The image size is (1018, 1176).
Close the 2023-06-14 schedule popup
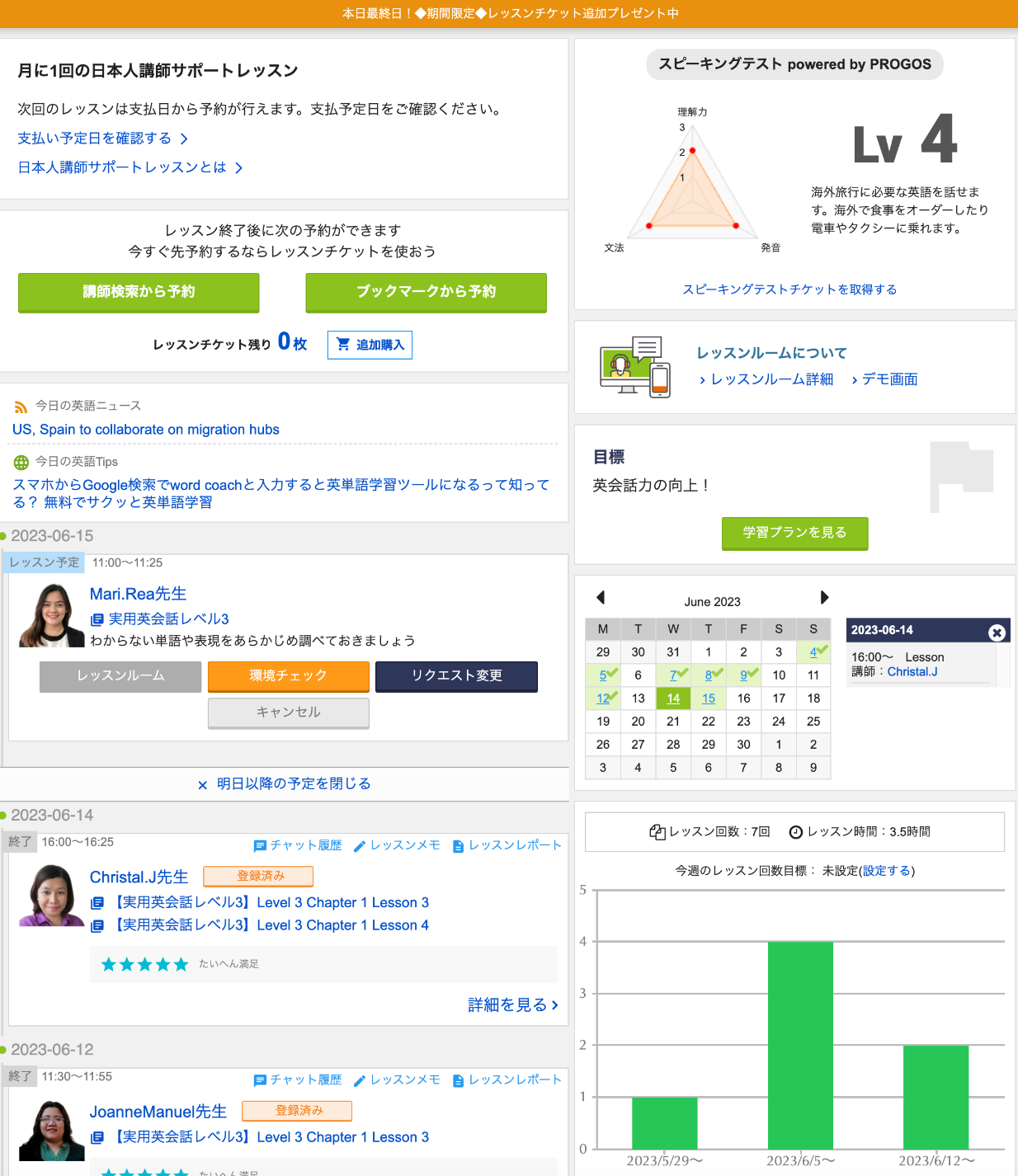point(997,633)
